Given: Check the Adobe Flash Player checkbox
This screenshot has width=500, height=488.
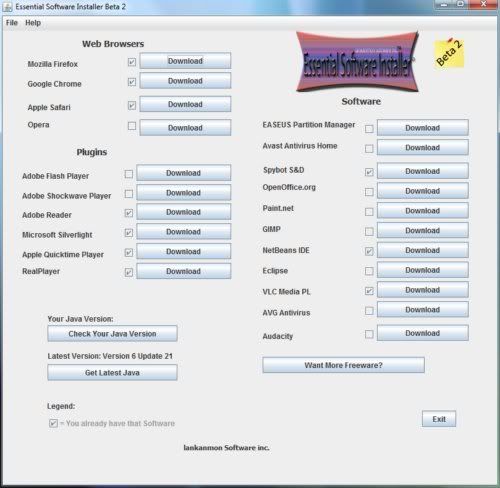Looking at the screenshot, I should pyautogui.click(x=129, y=174).
